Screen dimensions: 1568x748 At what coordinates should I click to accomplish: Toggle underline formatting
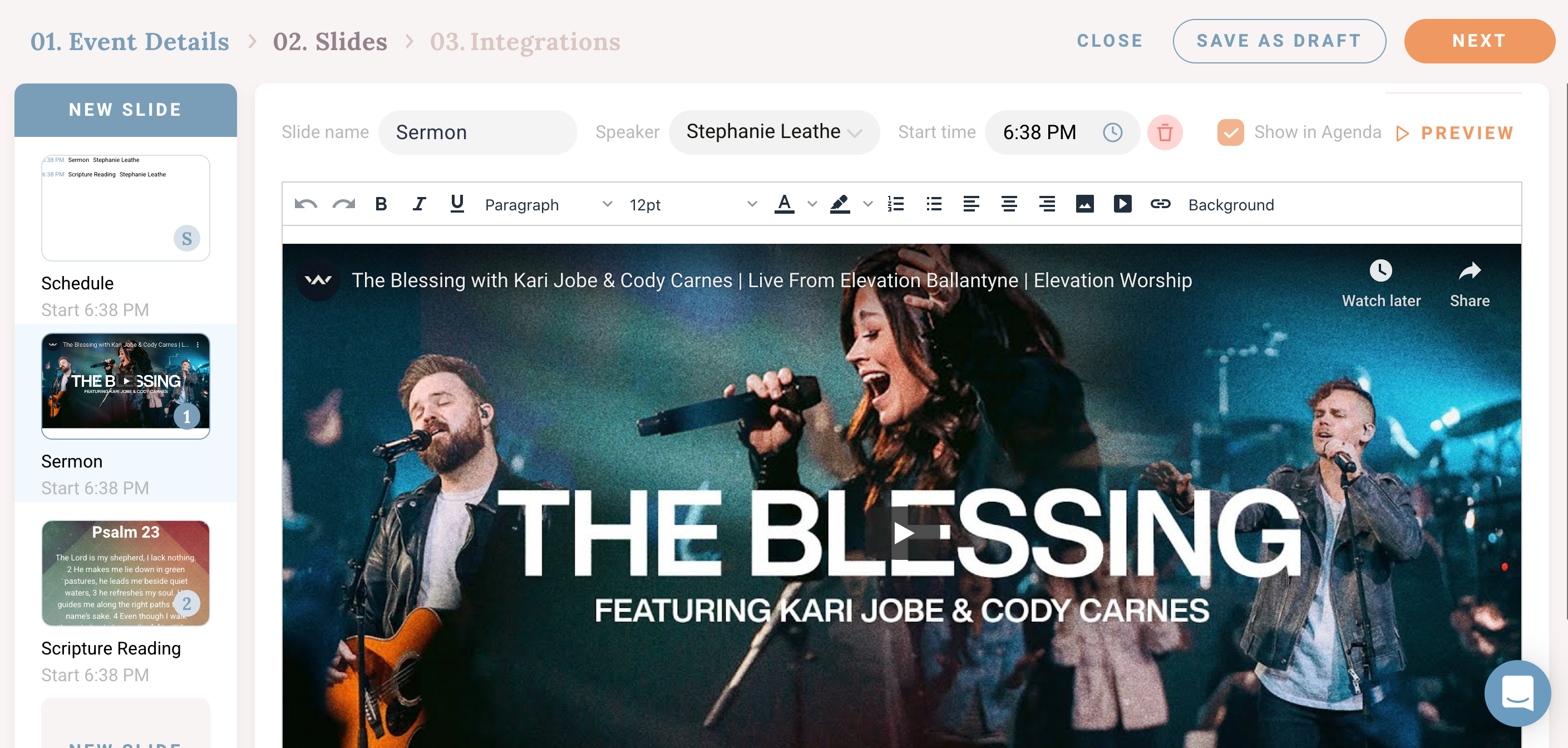pyautogui.click(x=457, y=204)
